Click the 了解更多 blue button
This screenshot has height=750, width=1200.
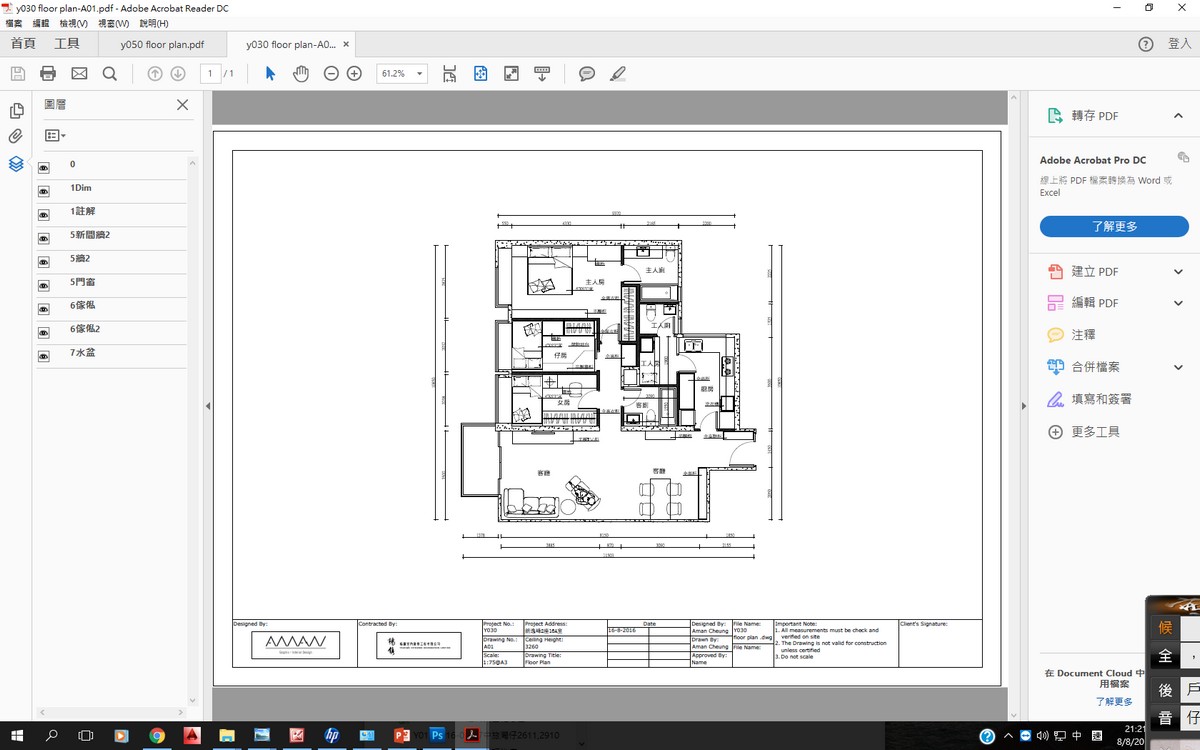(x=1114, y=227)
